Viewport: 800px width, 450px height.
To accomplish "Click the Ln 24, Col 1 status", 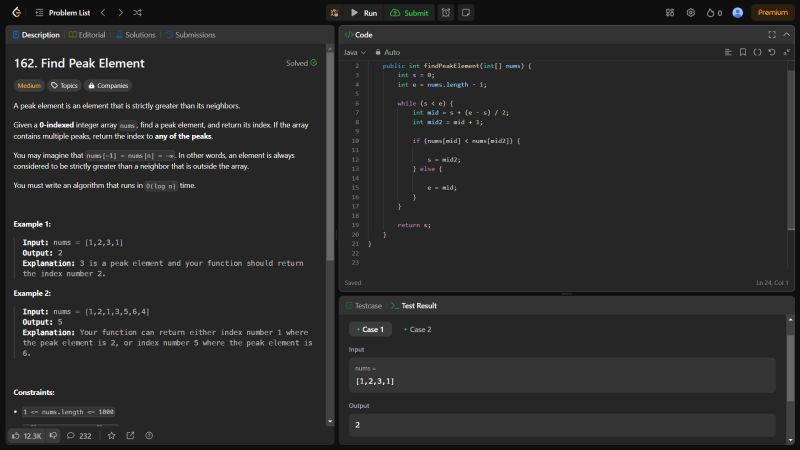I will 772,283.
